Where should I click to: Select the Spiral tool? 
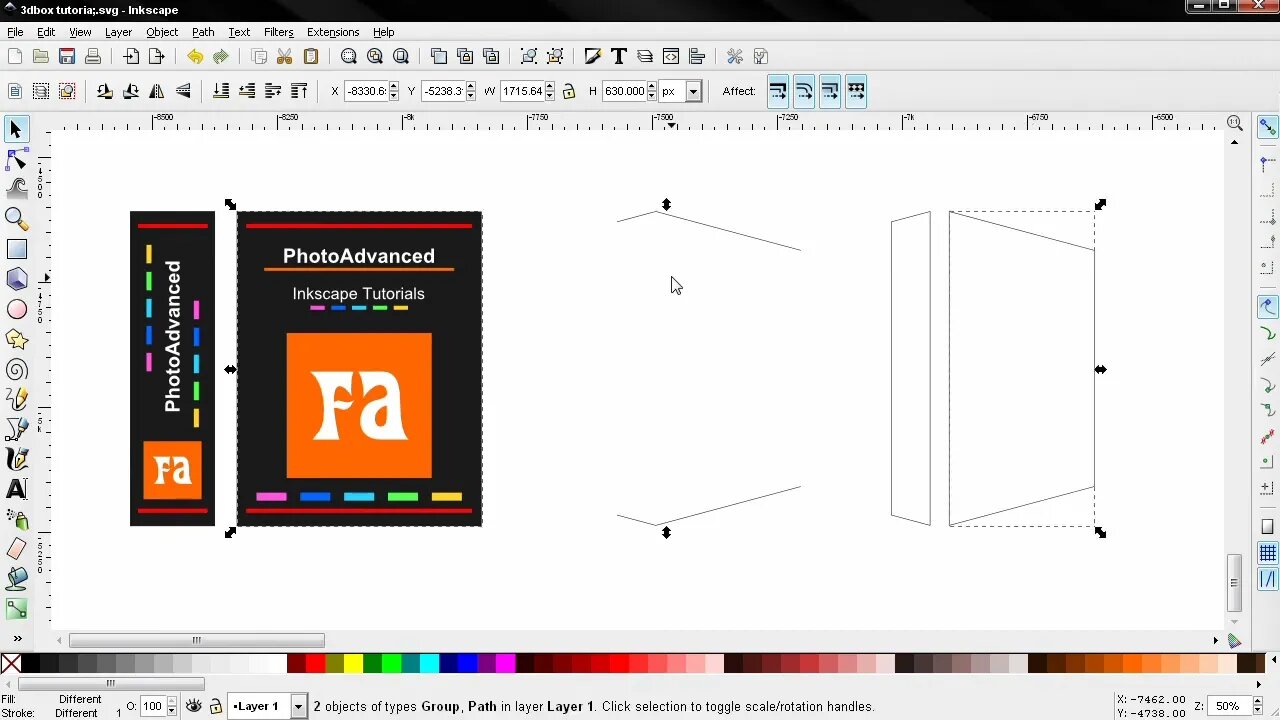click(16, 370)
